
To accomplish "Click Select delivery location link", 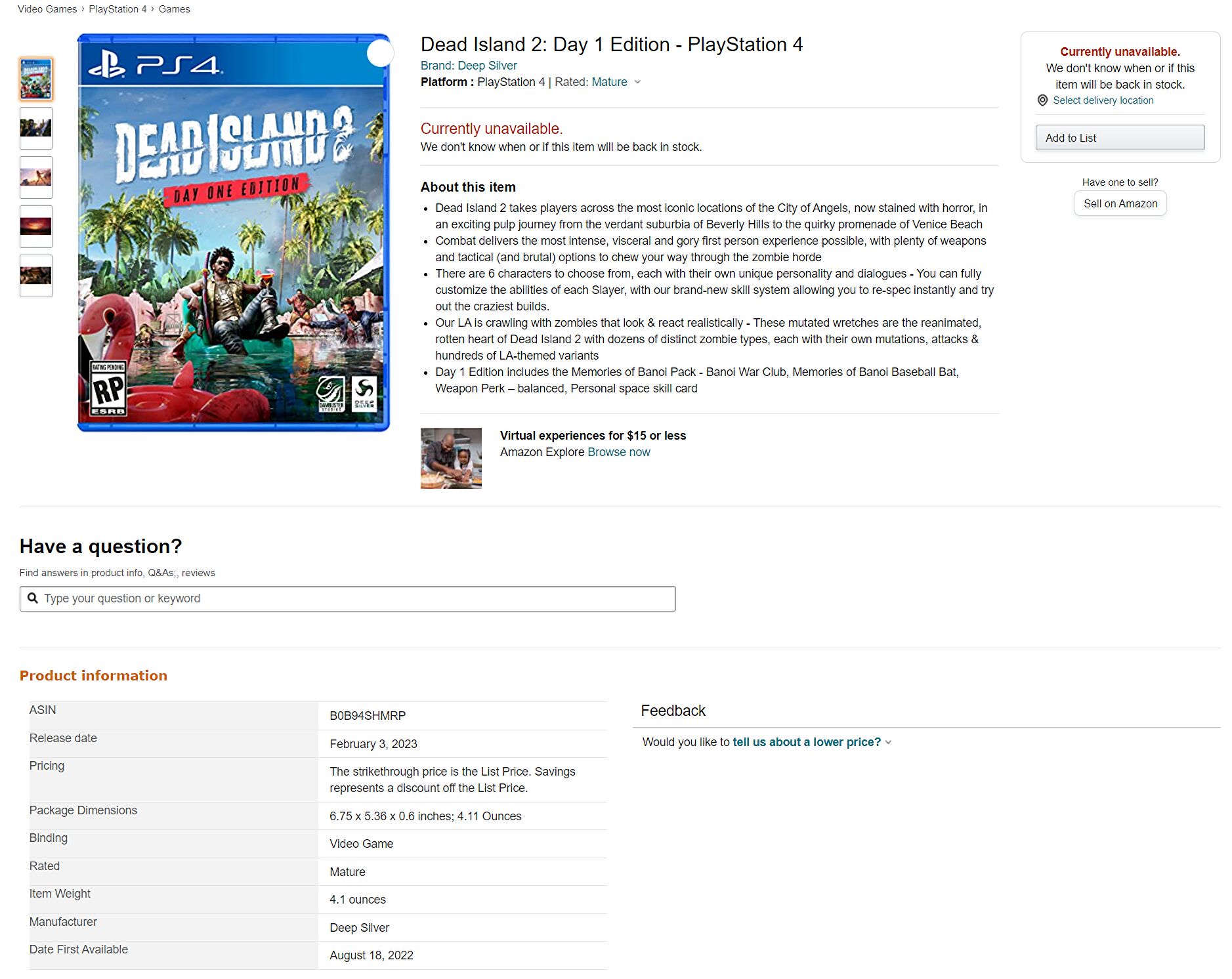I will pos(1103,100).
